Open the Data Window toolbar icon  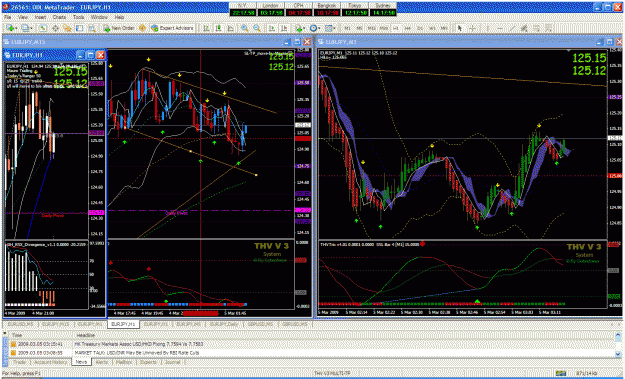(x=55, y=28)
